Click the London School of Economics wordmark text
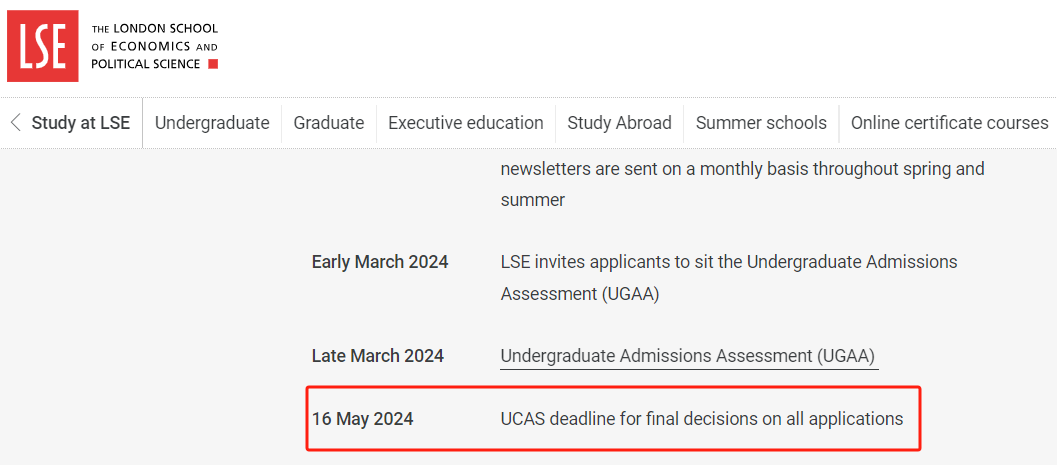Viewport: 1057px width, 465px height. point(154,46)
